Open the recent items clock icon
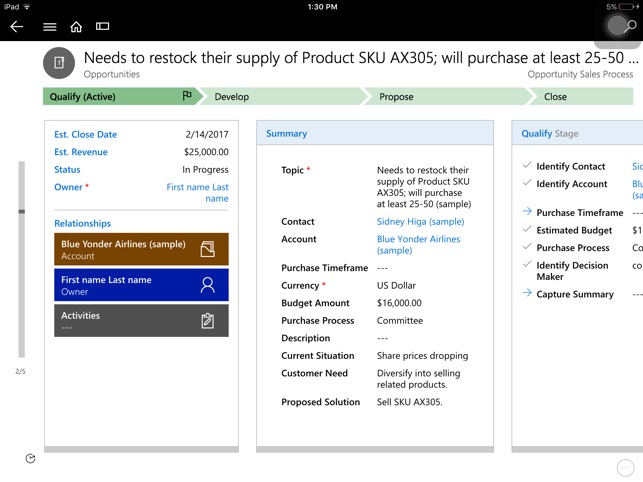Viewport: 643px width, 482px height. (x=30, y=458)
